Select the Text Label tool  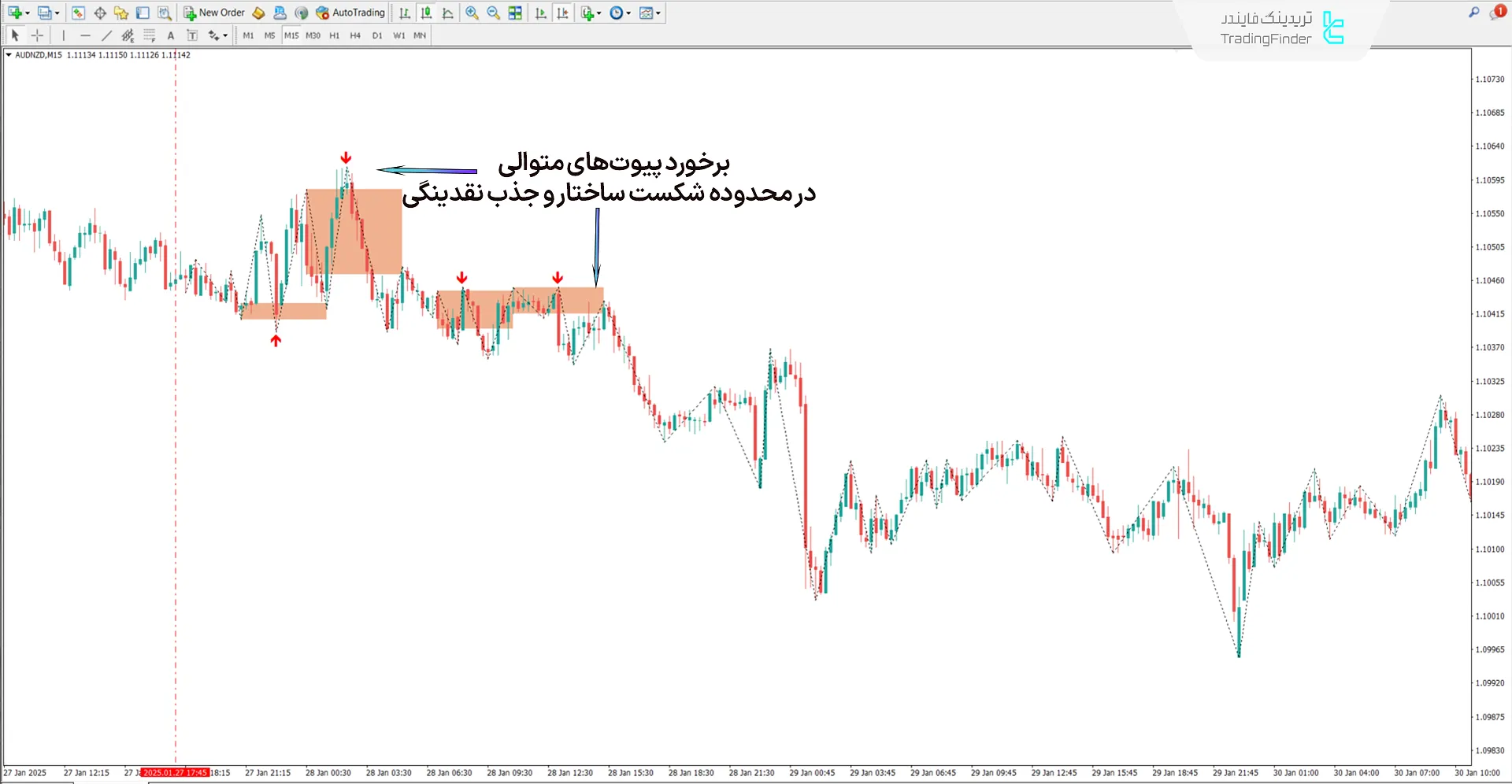pyautogui.click(x=192, y=35)
